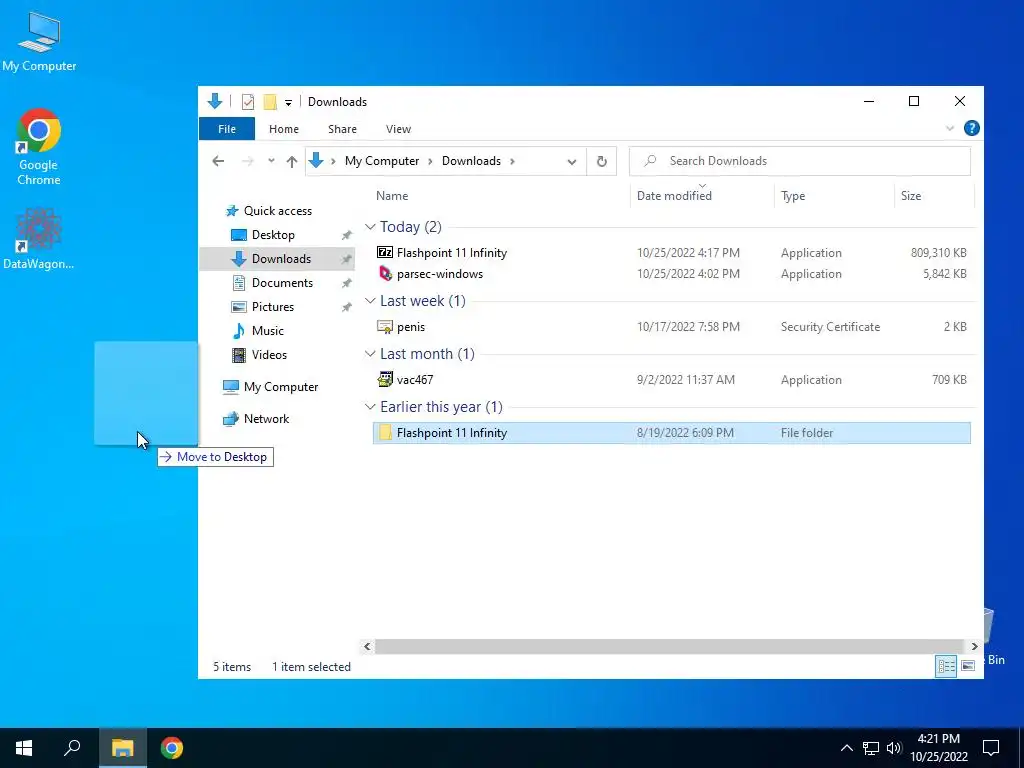Open Documents in the navigation pane
This screenshot has width=1024, height=768.
[x=282, y=283]
